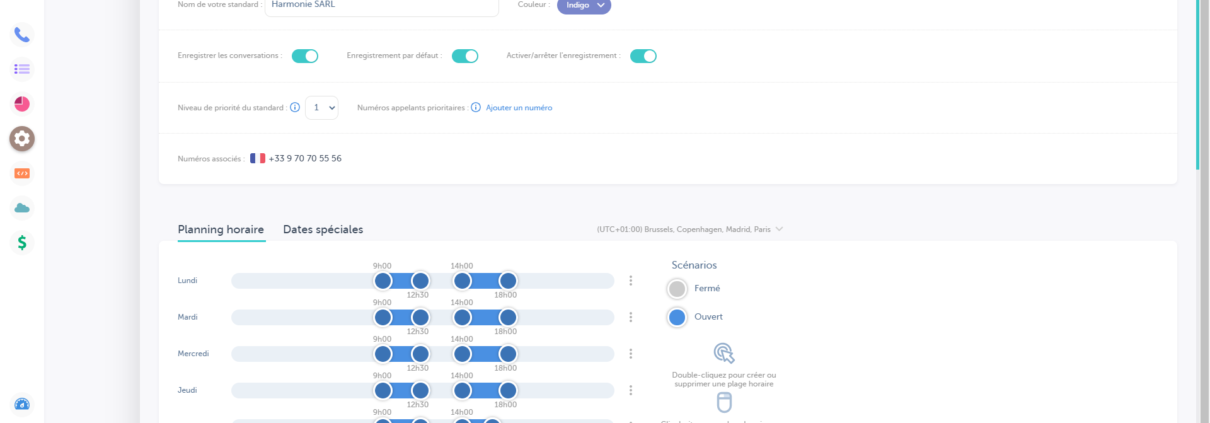Image resolution: width=1210 pixels, height=423 pixels.
Task: Disable 'Enregistrement par défaut' toggle
Action: (465, 56)
